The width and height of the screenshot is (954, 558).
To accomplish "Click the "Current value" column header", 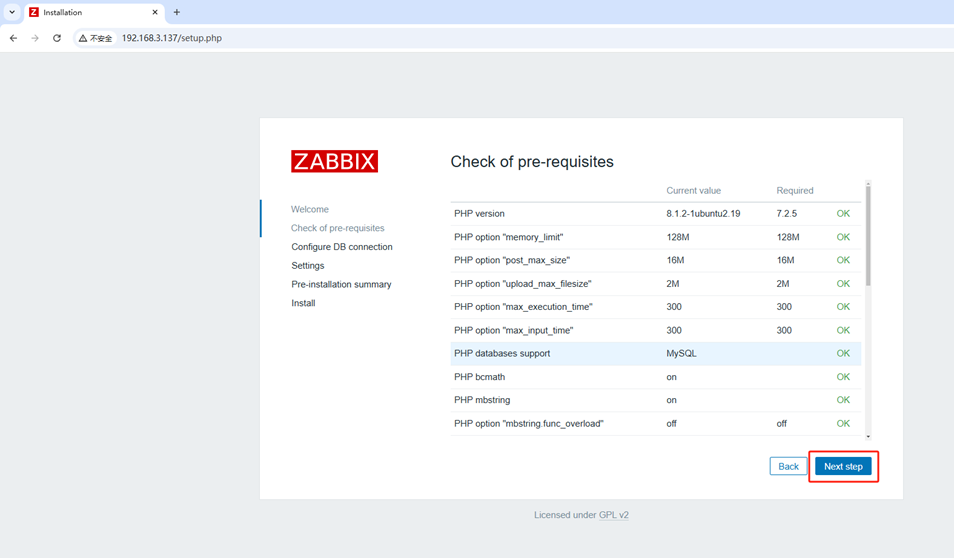I will pos(694,190).
